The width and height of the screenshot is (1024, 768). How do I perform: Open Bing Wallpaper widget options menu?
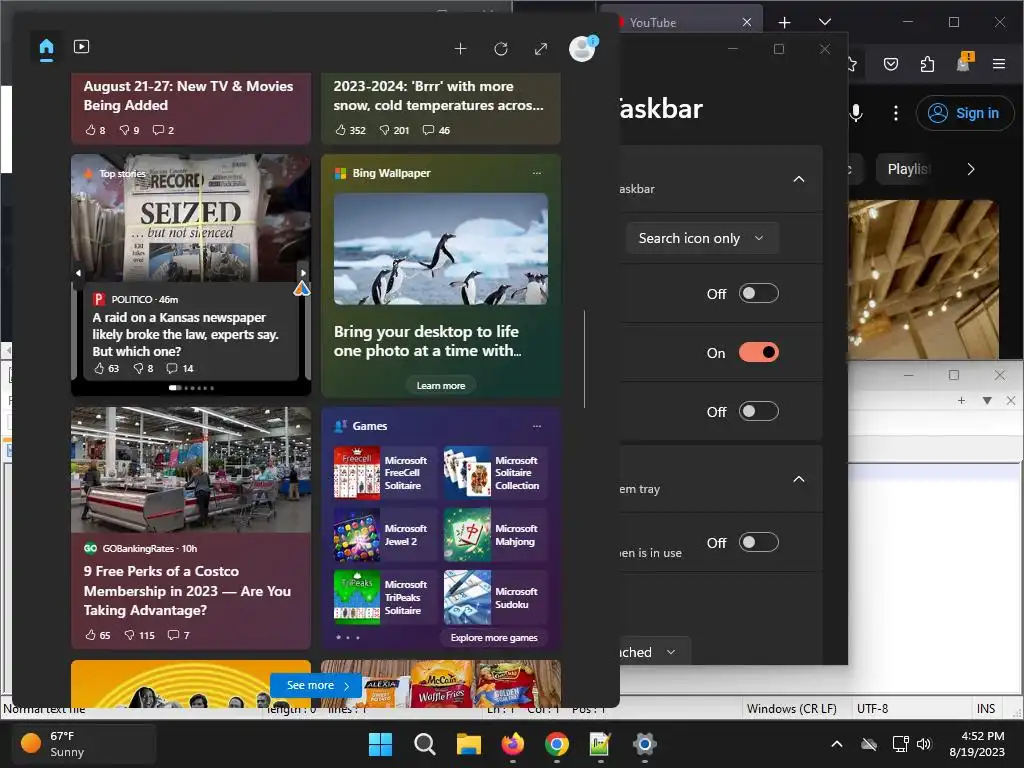pos(537,173)
